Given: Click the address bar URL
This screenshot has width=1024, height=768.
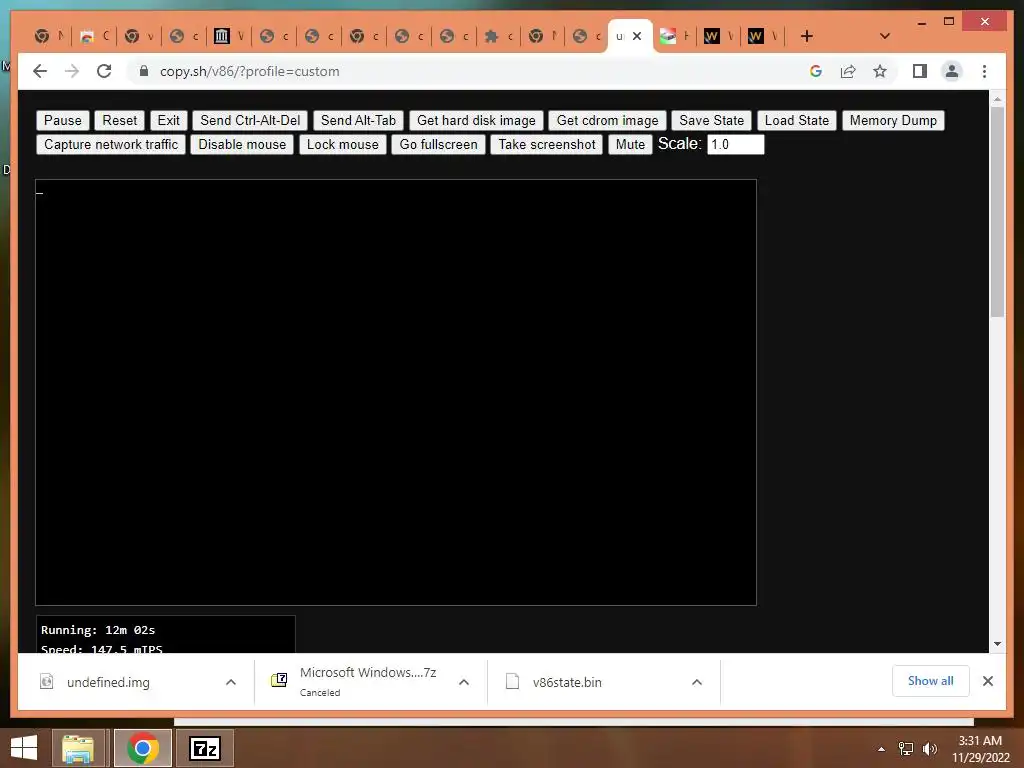Looking at the screenshot, I should (249, 71).
